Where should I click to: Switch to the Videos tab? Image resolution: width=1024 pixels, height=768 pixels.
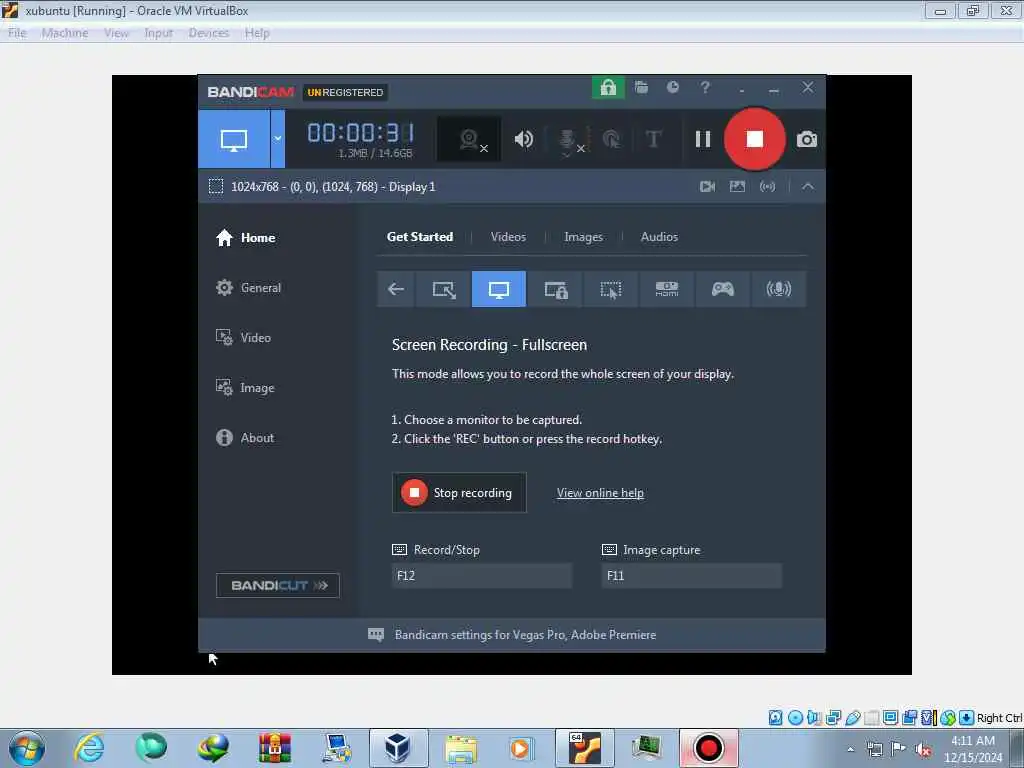508,237
